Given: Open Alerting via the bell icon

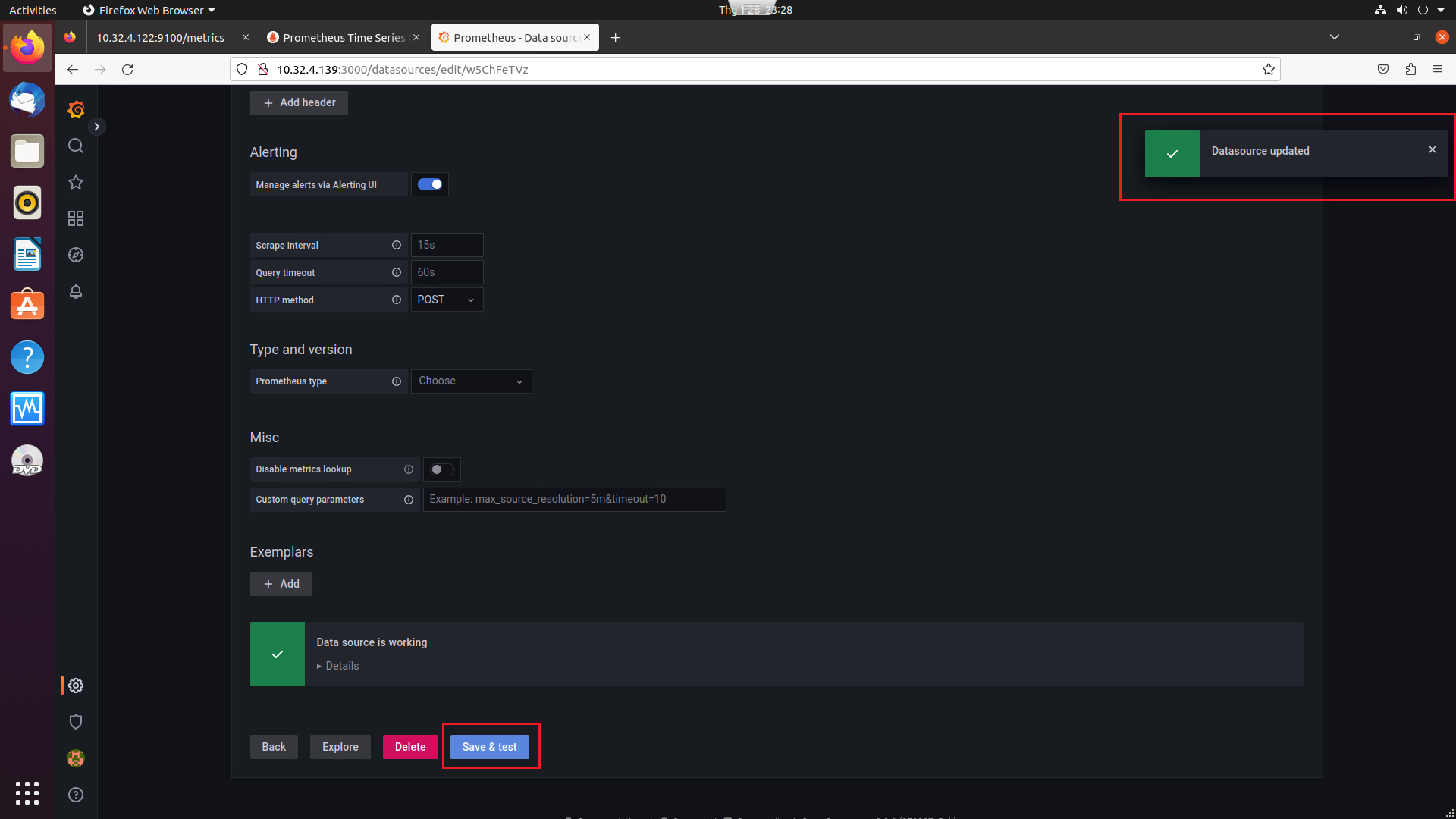Looking at the screenshot, I should point(75,291).
